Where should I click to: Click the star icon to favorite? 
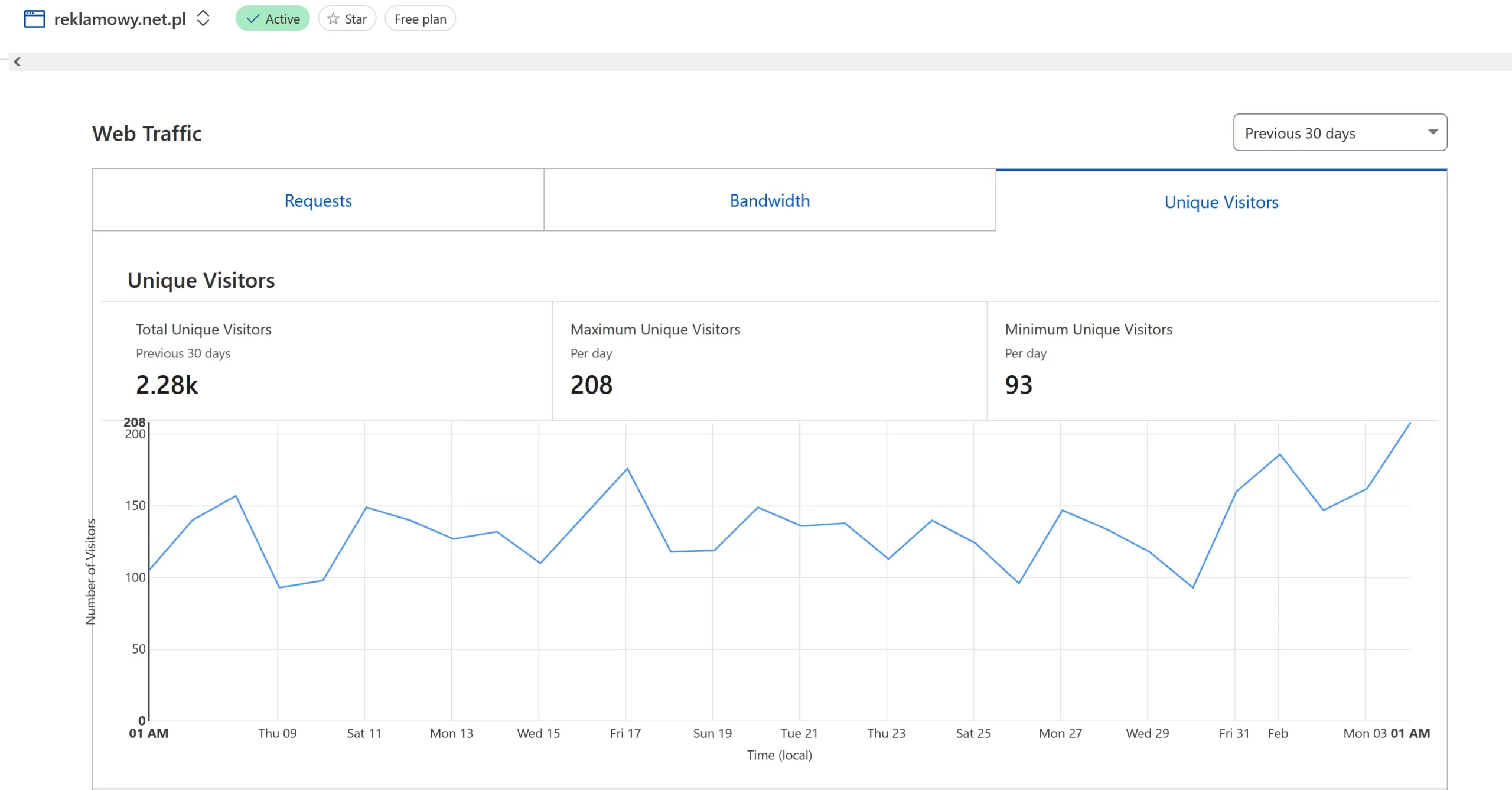point(333,19)
